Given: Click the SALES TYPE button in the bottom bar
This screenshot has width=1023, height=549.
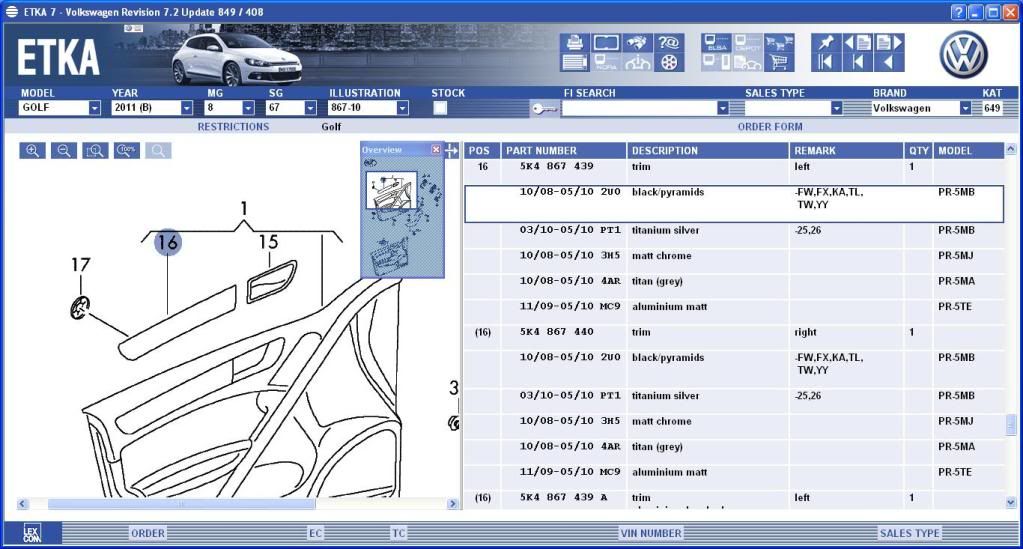Looking at the screenshot, I should point(909,533).
